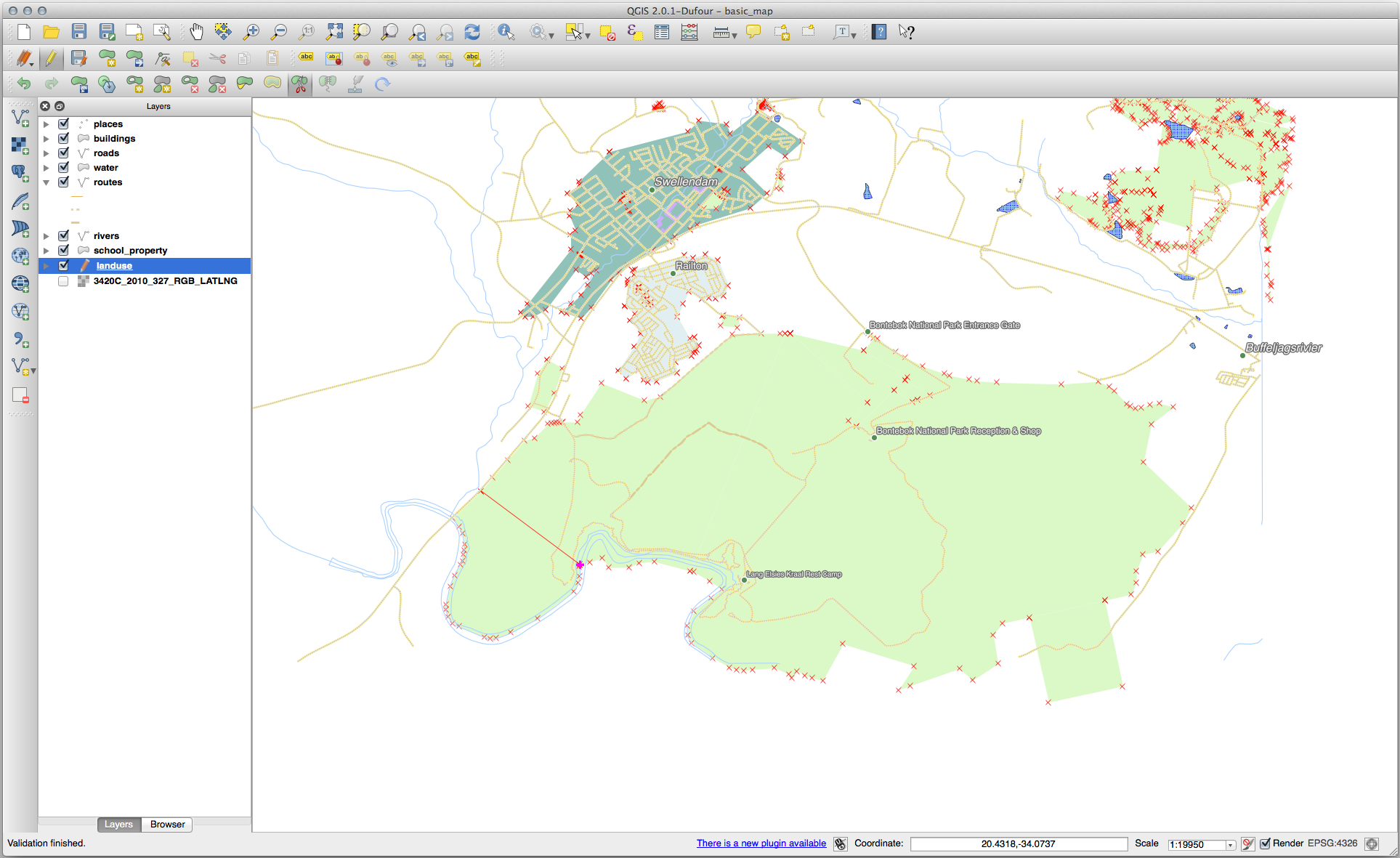
Task: Click the Layers panel tab
Action: click(118, 824)
